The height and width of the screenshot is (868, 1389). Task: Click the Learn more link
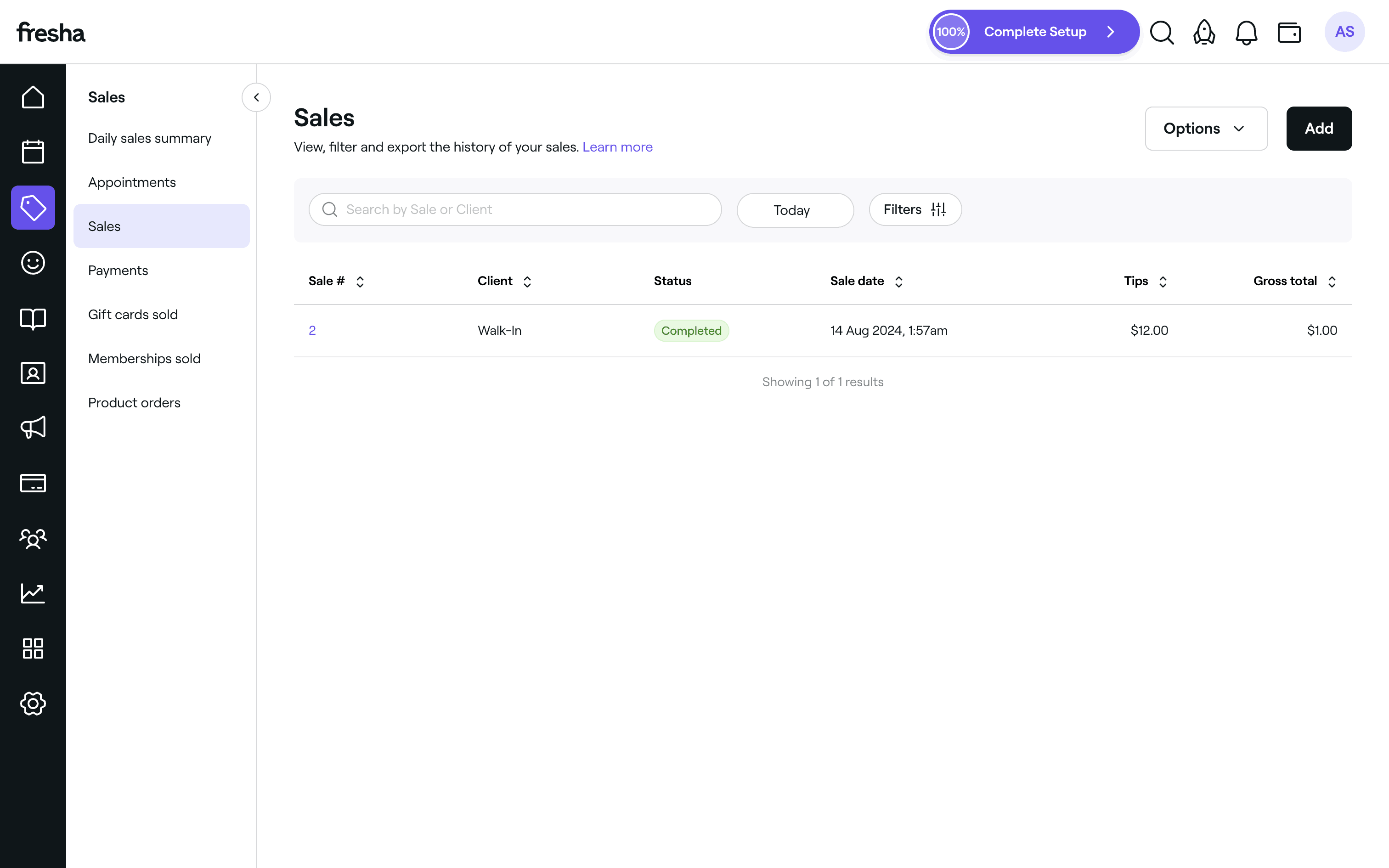pyautogui.click(x=617, y=147)
